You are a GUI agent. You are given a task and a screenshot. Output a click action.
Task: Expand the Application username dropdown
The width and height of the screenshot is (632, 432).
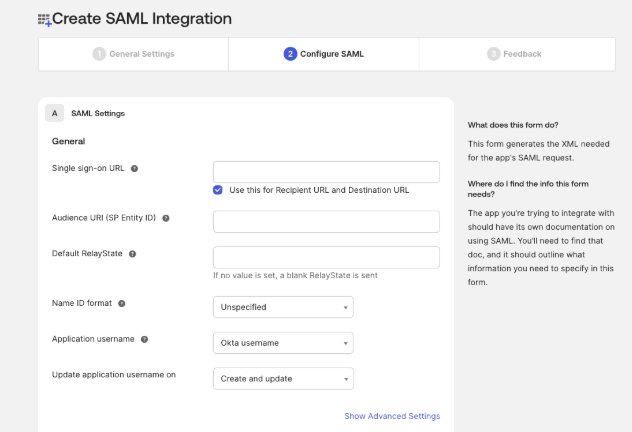(x=283, y=343)
